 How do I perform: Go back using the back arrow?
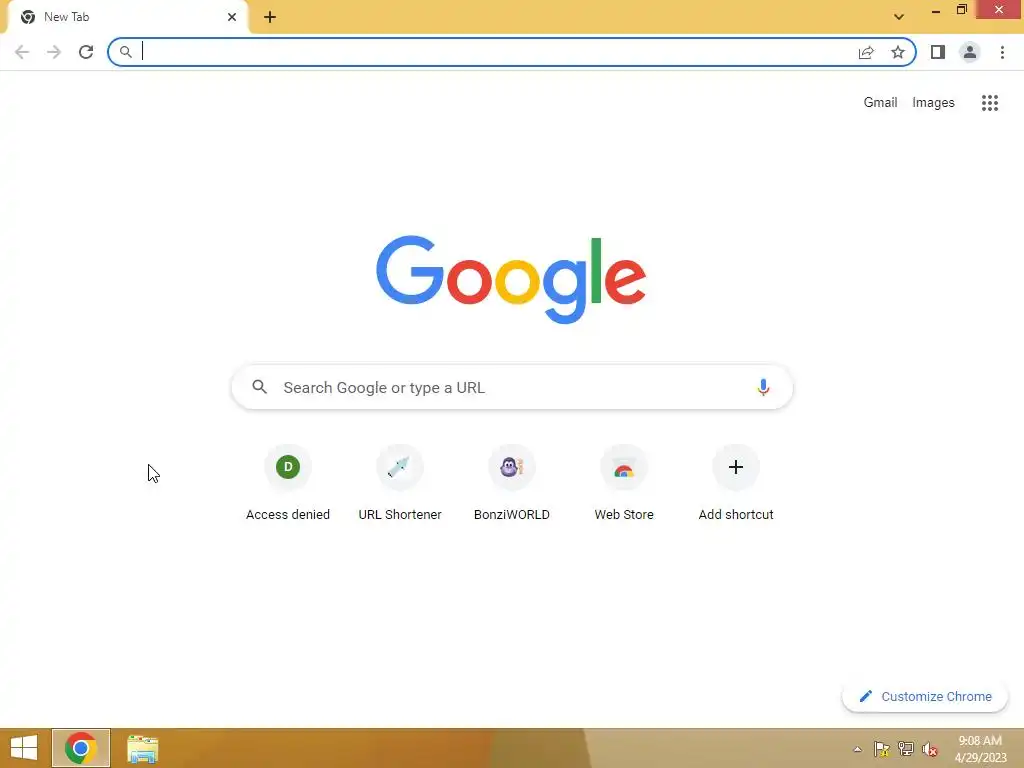[x=22, y=52]
